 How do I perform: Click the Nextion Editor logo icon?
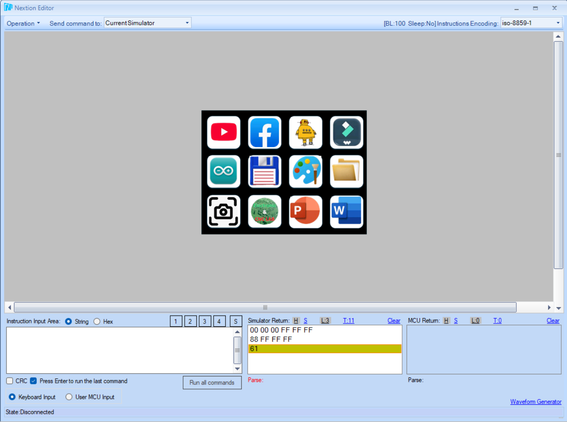click(8, 8)
